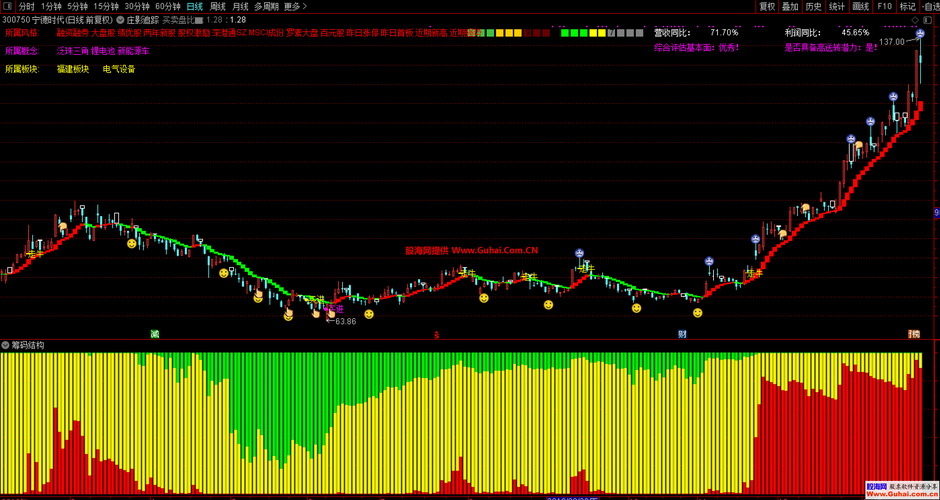
Task: Toggle the 标记 marker option
Action: (908, 7)
